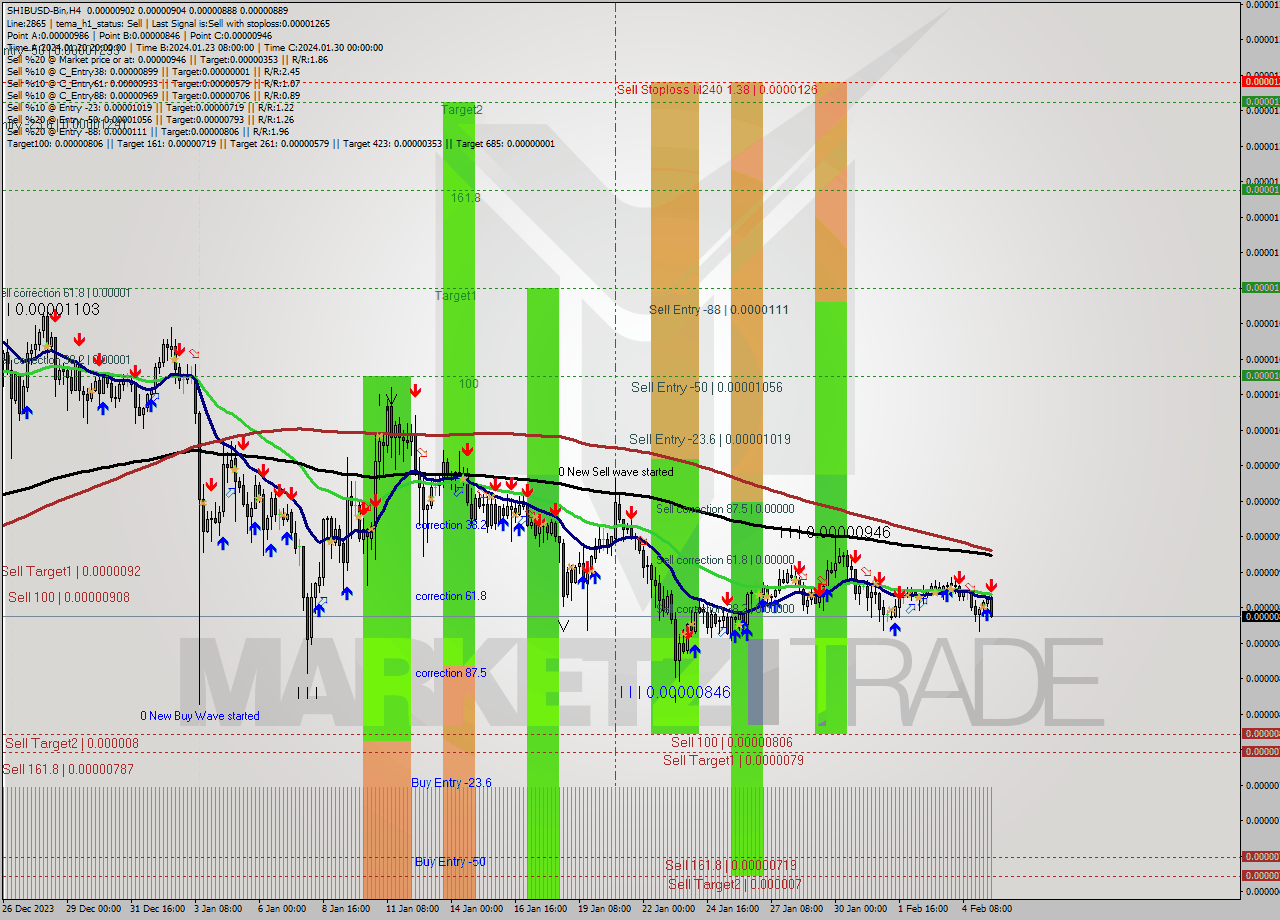Click the blue 'correction 38.2' label
This screenshot has height=920, width=1280.
coord(450,525)
